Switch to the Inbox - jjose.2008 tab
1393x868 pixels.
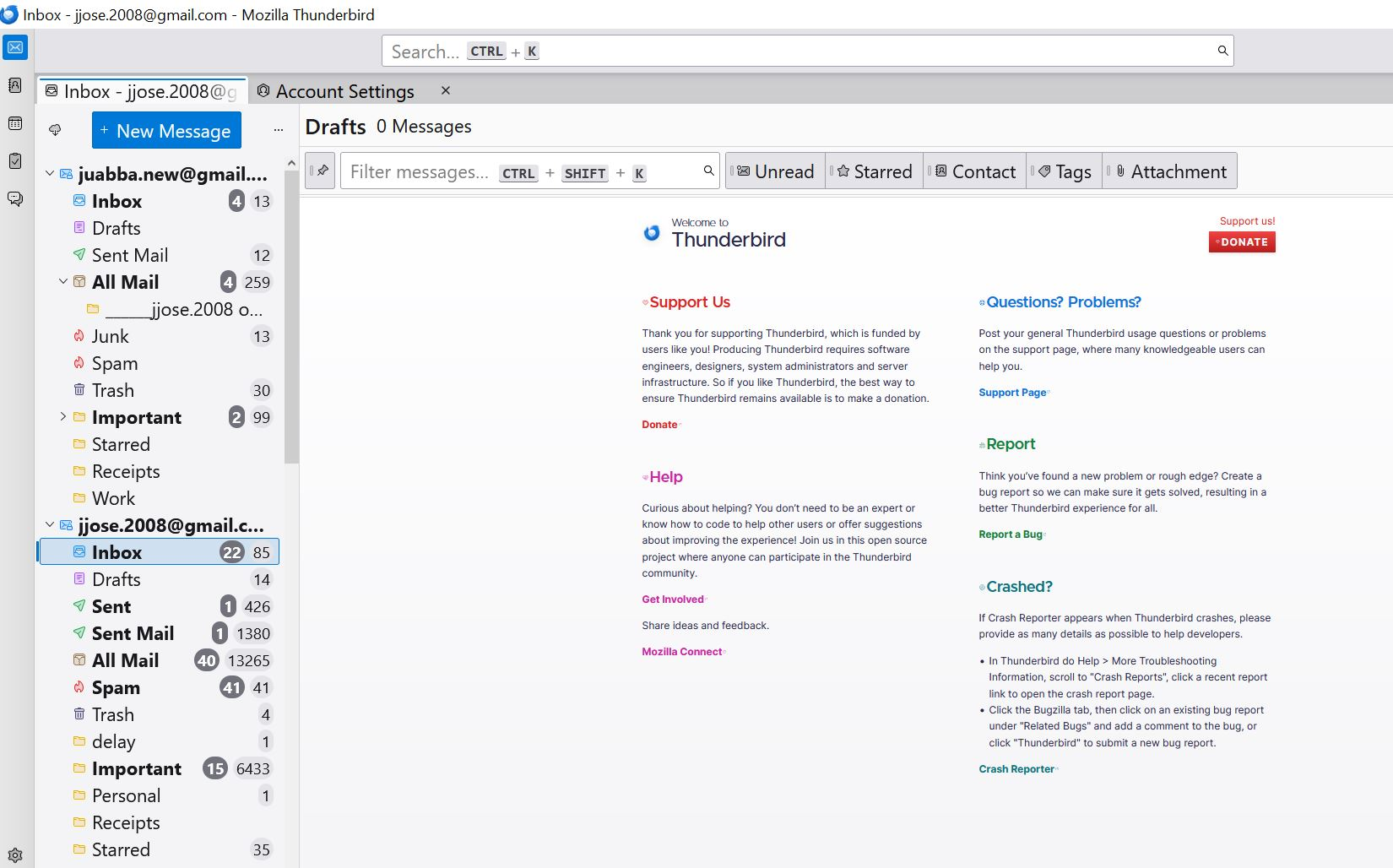pos(144,91)
